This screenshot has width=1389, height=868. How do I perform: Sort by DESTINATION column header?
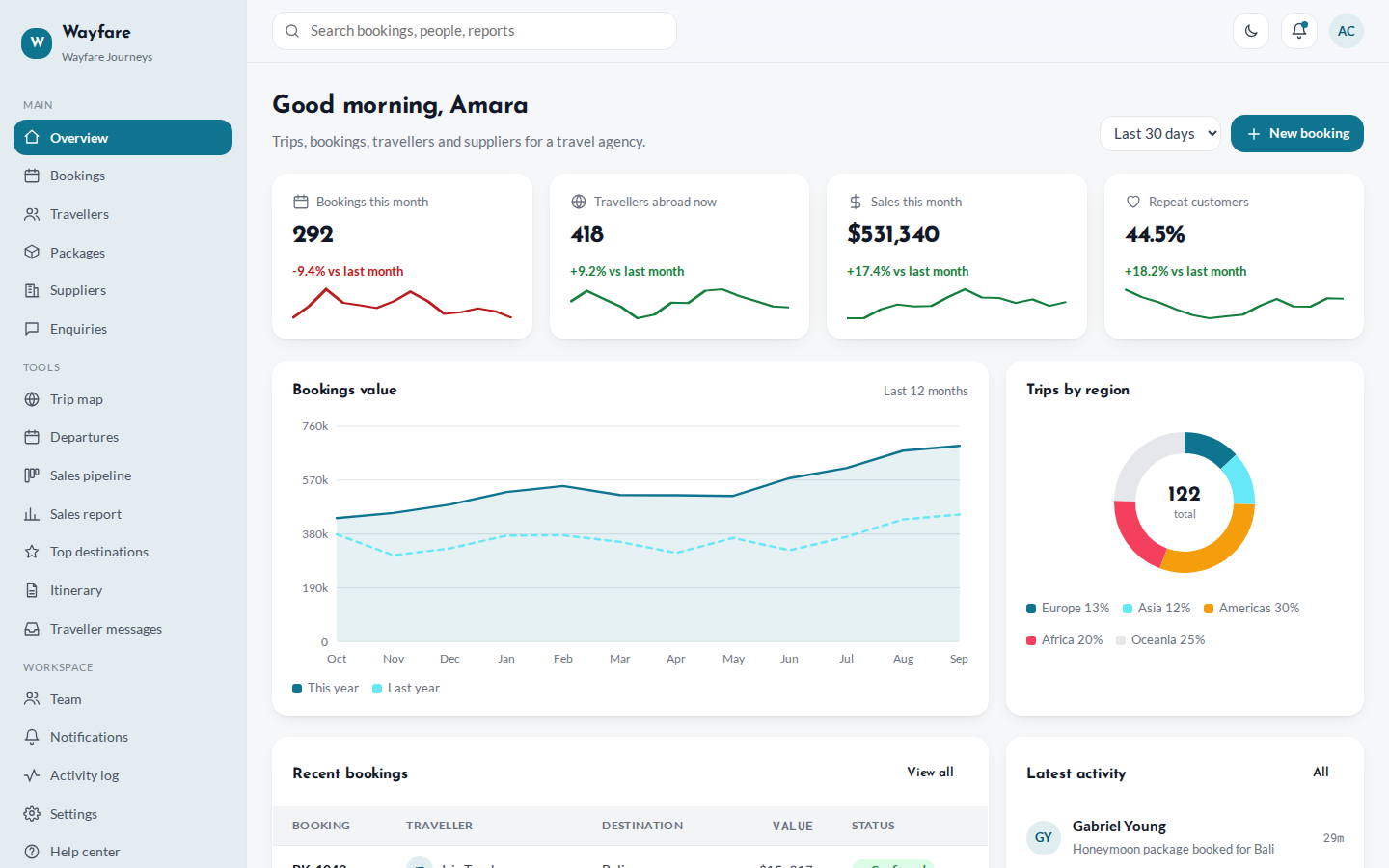[x=642, y=826]
